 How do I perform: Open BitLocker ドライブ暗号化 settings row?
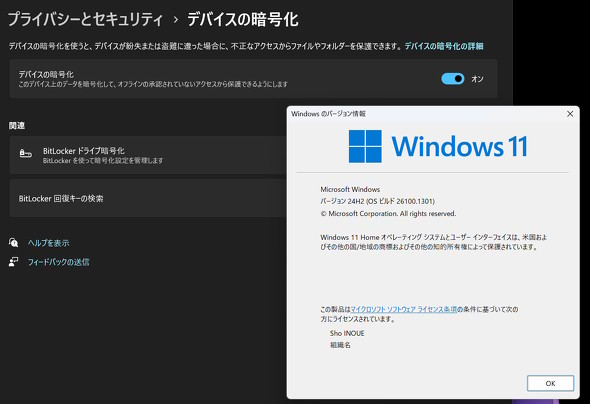pos(148,155)
